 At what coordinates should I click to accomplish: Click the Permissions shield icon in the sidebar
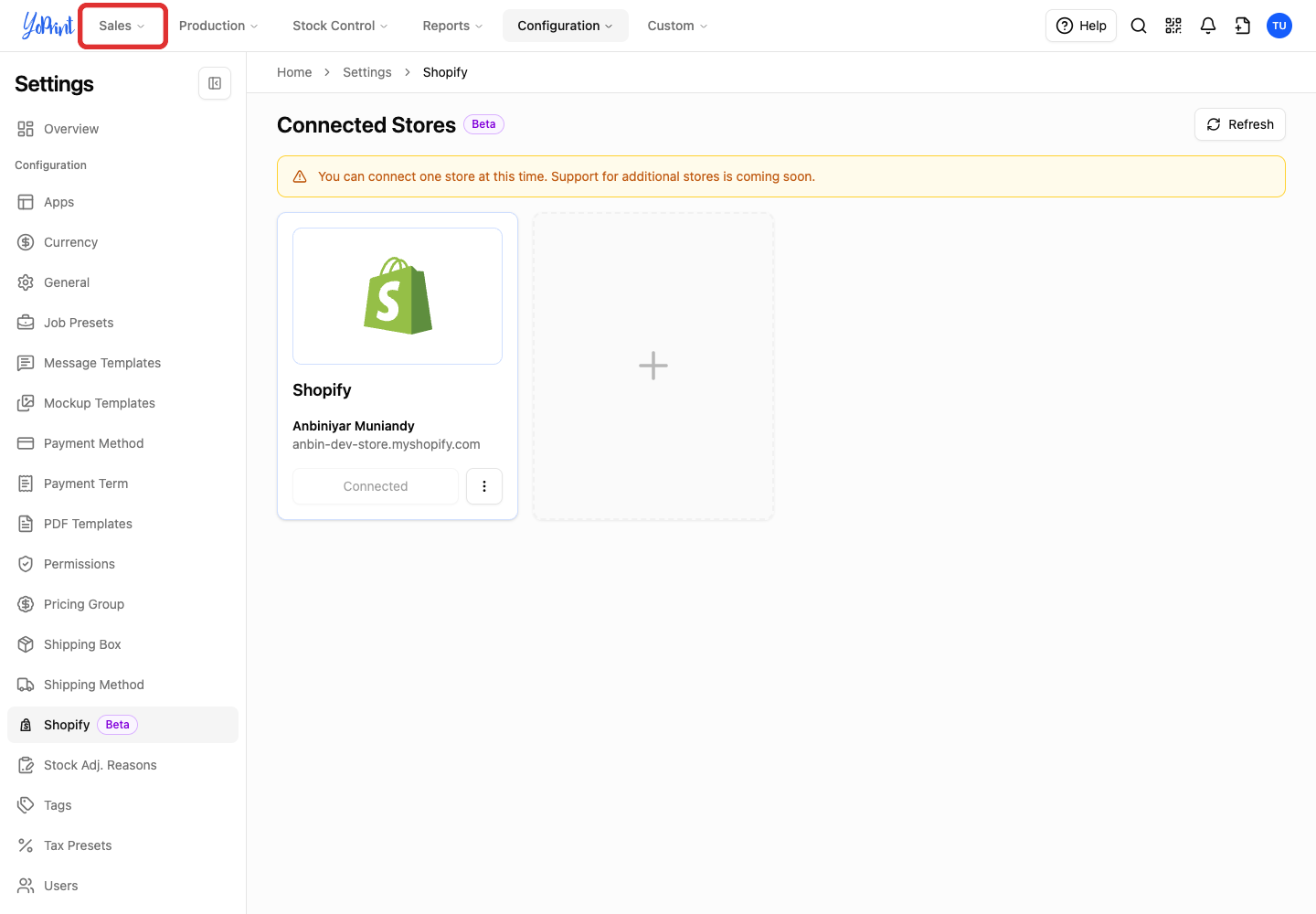[26, 564]
